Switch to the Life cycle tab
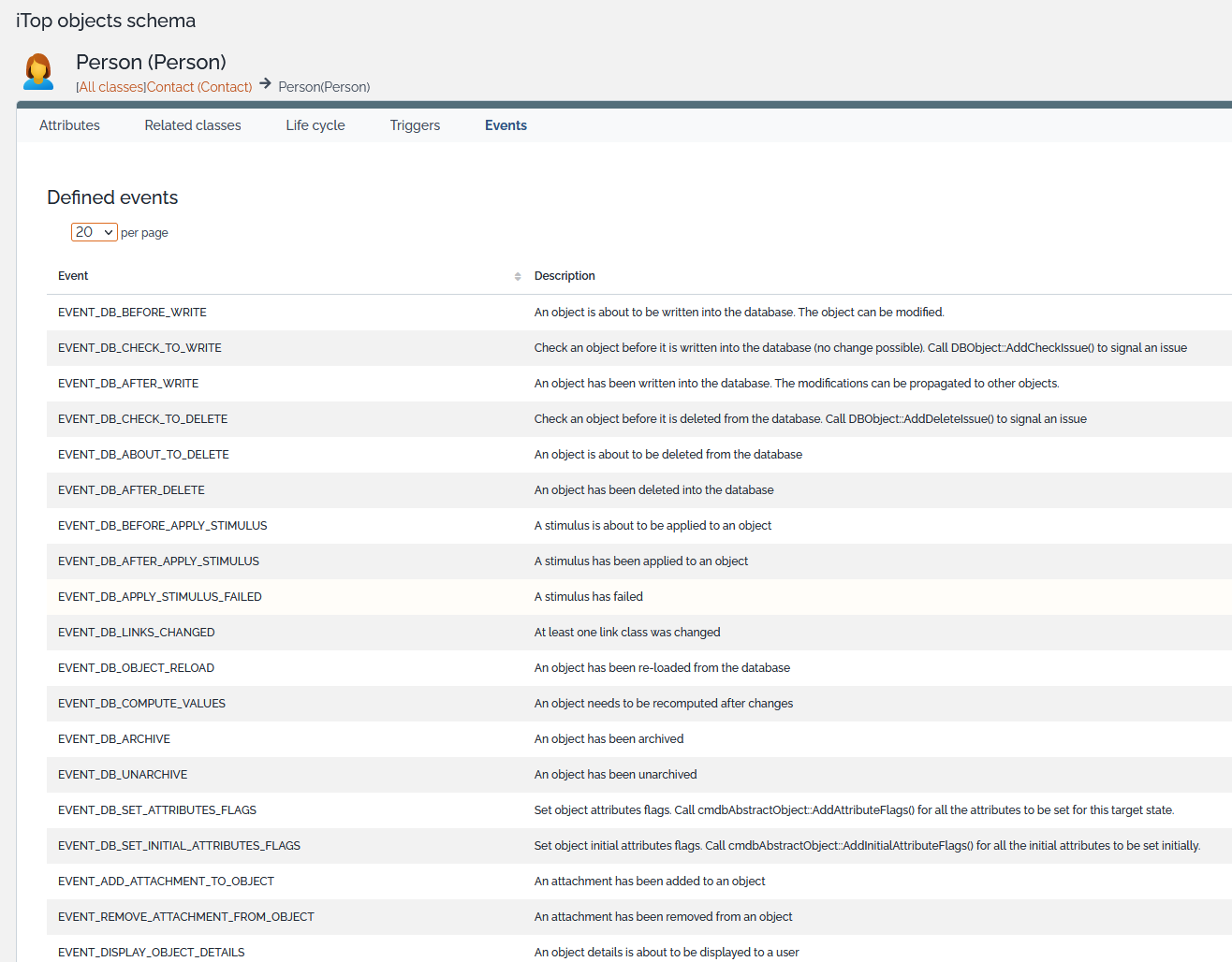1232x962 pixels. pos(315,125)
